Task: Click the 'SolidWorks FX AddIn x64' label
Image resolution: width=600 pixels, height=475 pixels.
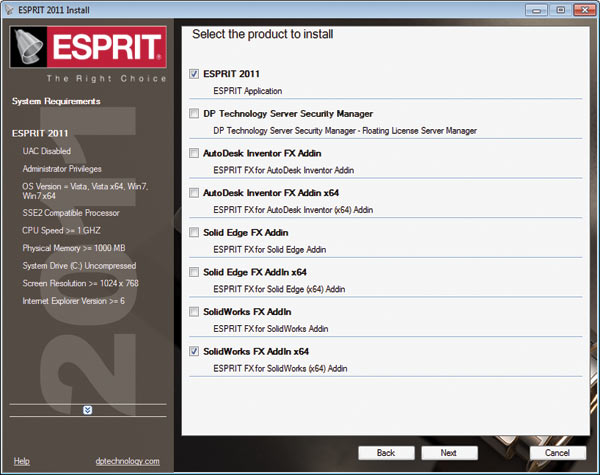Action: (256, 351)
